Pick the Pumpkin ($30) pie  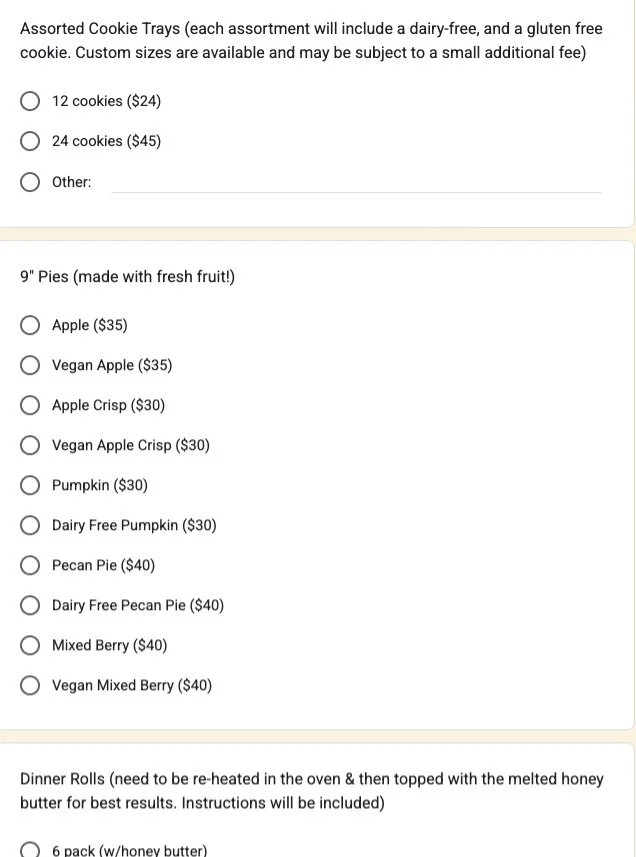coord(31,485)
